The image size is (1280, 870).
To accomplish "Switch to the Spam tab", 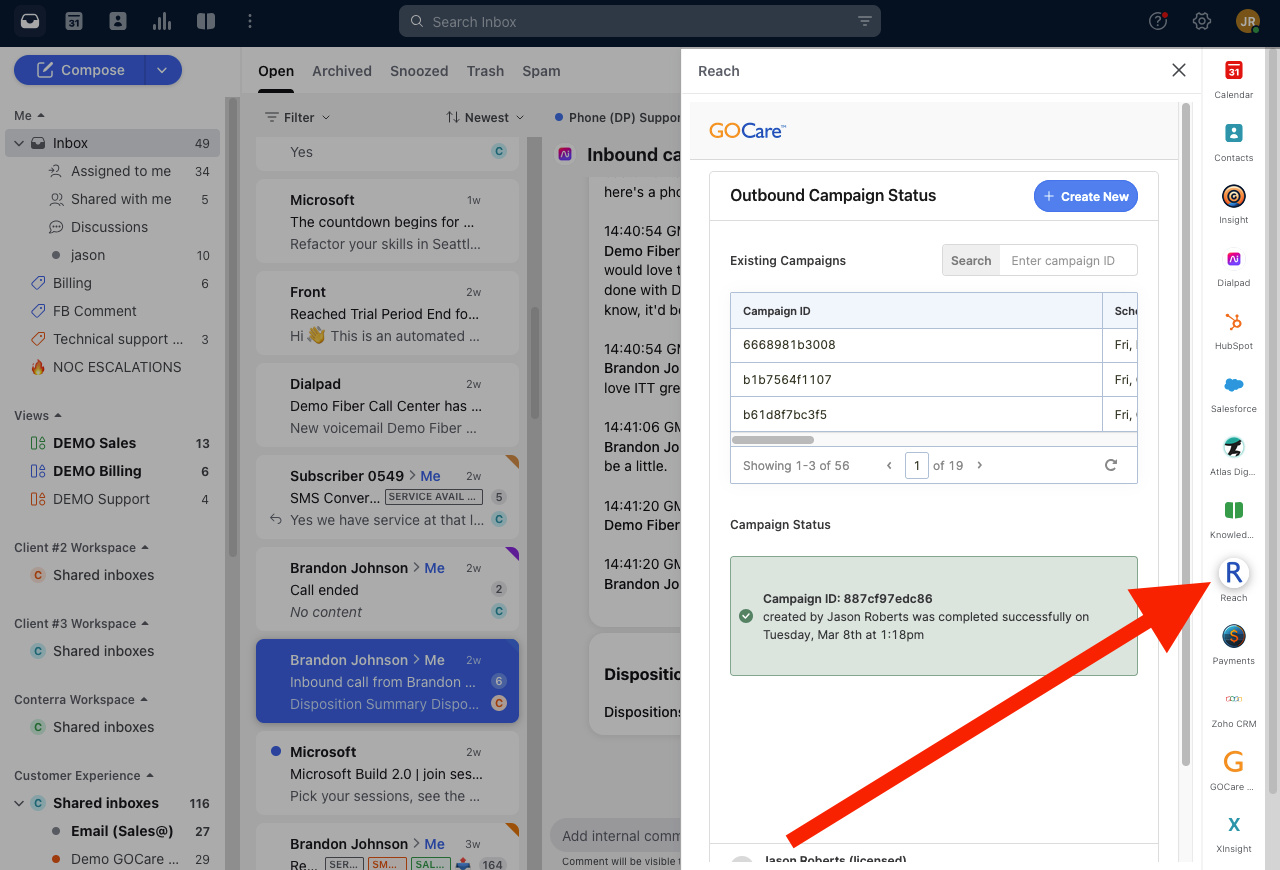I will tap(541, 71).
